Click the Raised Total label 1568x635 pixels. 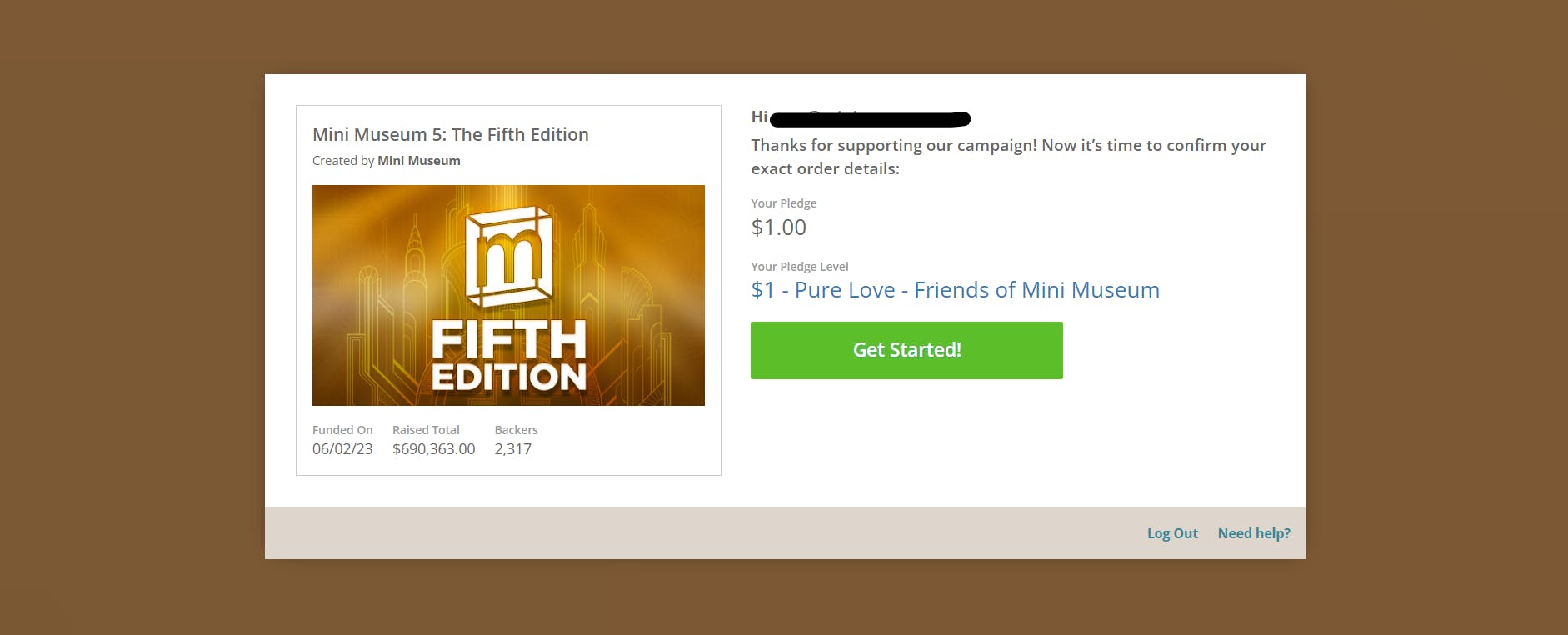pos(426,430)
